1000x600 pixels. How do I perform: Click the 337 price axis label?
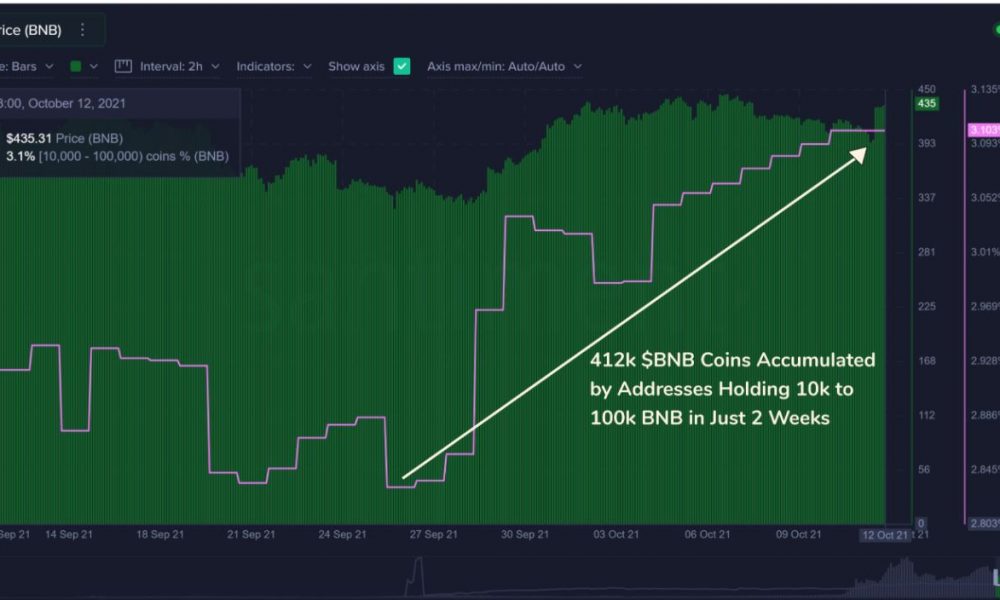click(927, 198)
